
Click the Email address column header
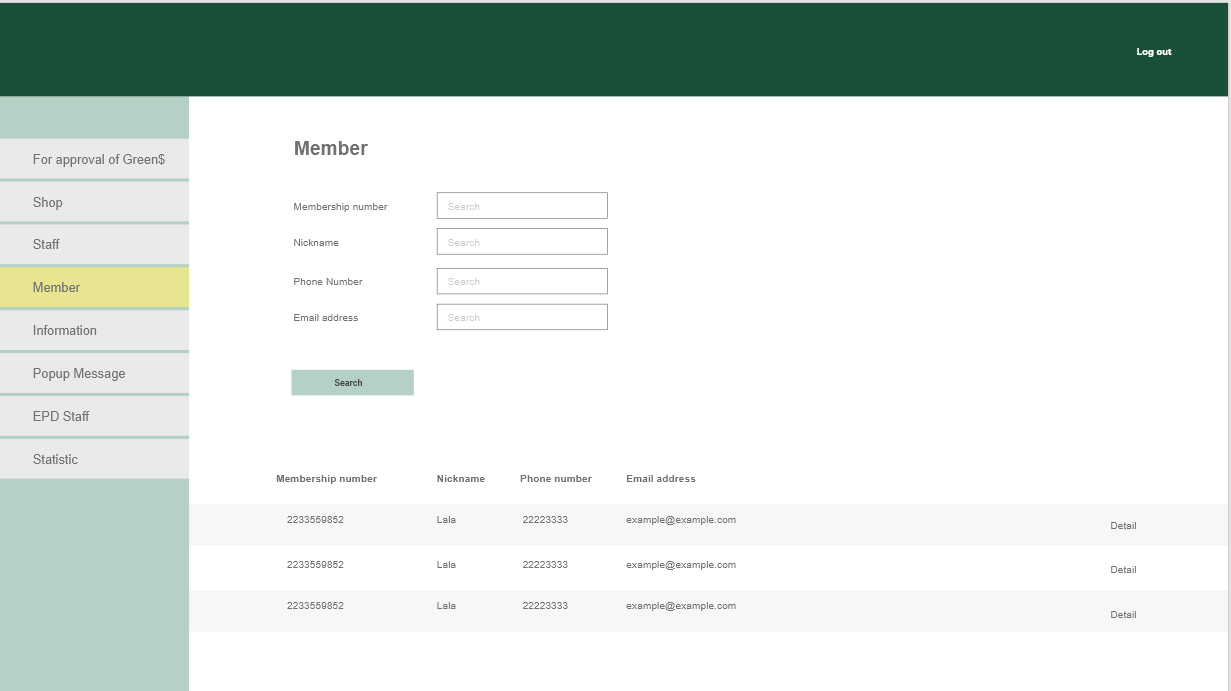click(660, 479)
